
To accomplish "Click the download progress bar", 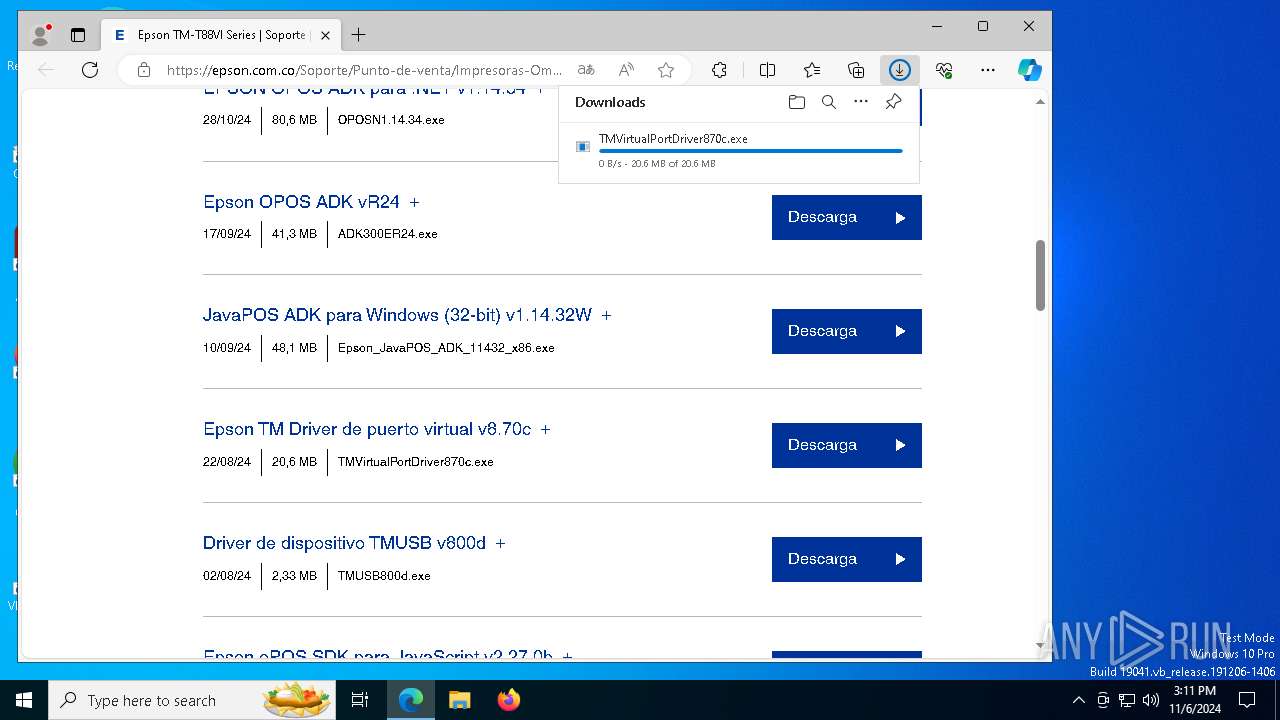I will click(x=750, y=151).
